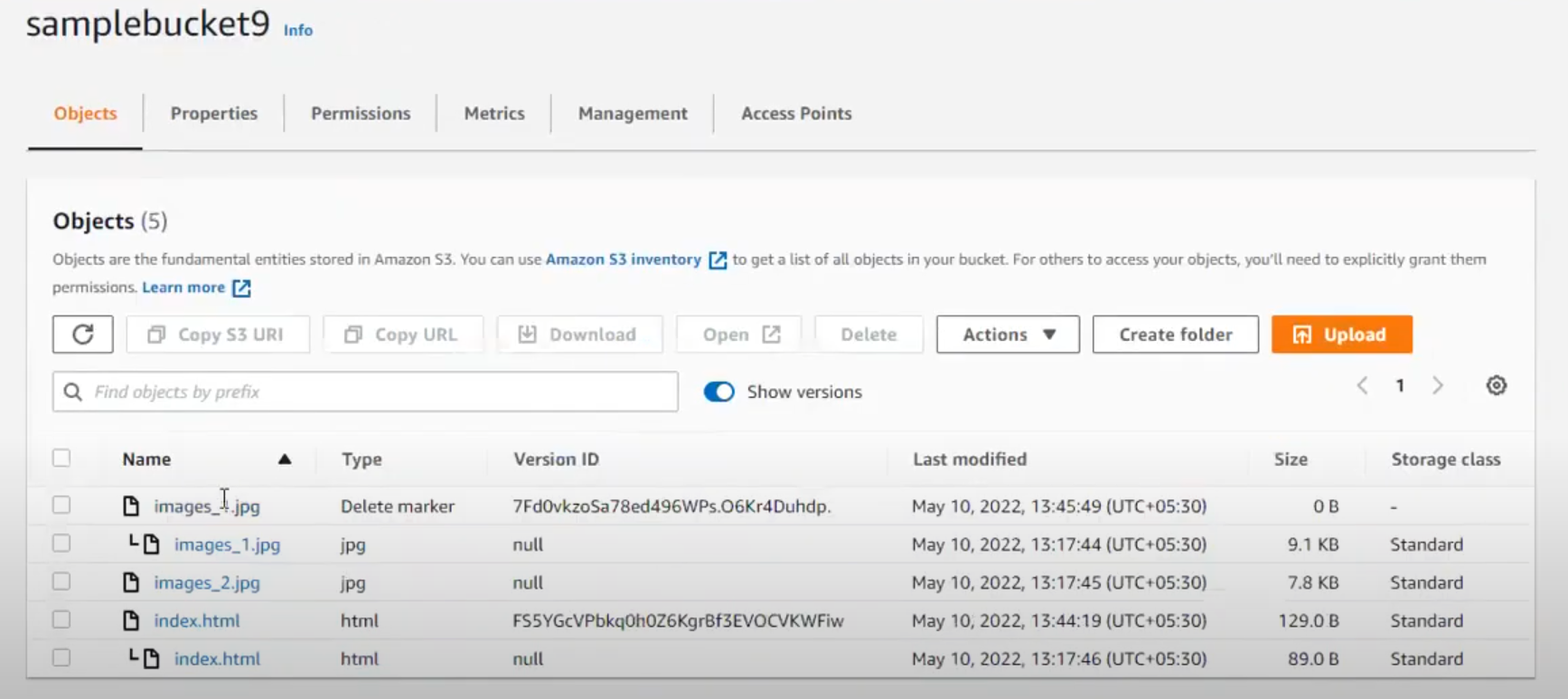
Task: Click file icon of images_2.jpg row
Action: (x=131, y=582)
